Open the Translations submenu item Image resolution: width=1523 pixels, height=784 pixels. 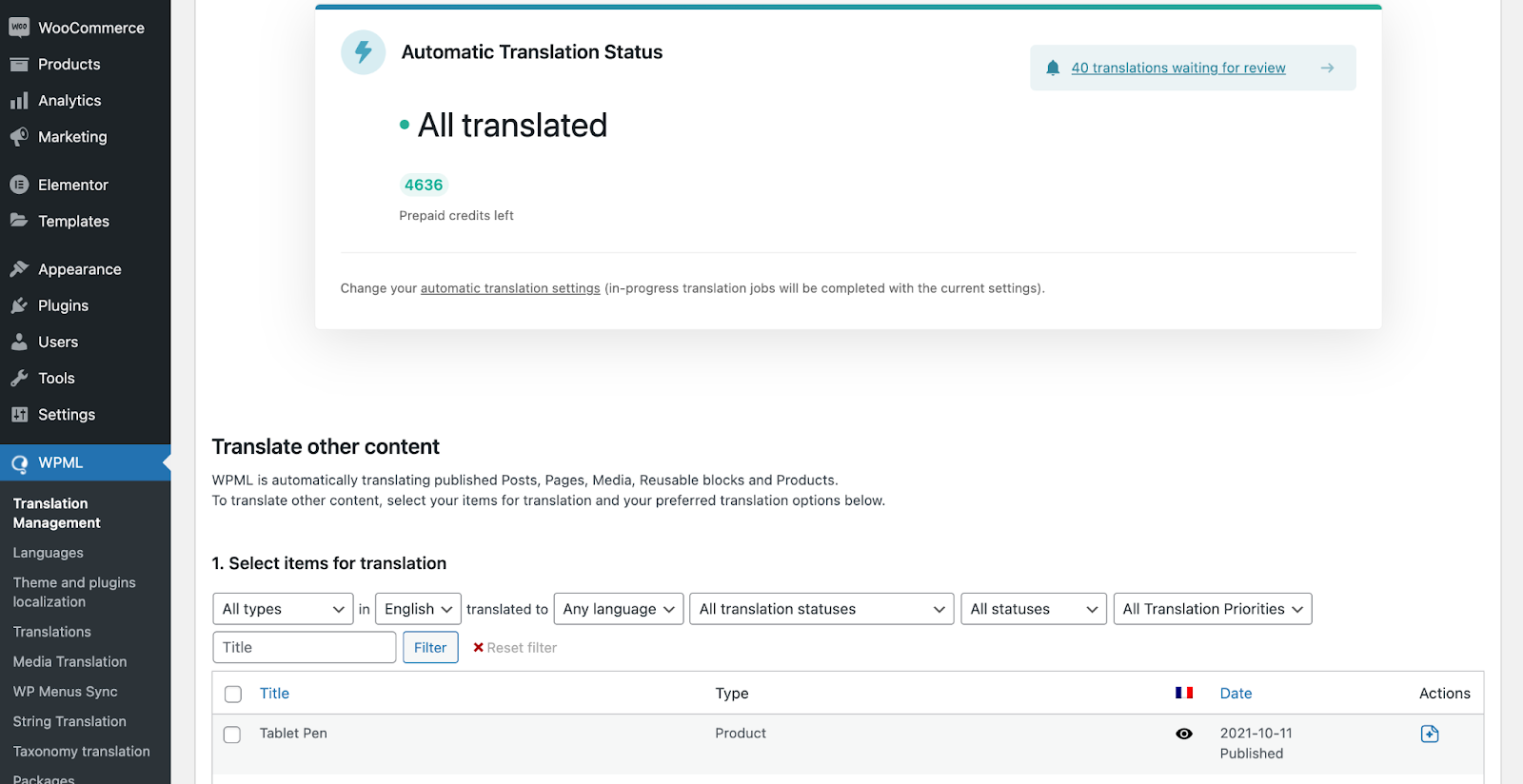point(52,632)
